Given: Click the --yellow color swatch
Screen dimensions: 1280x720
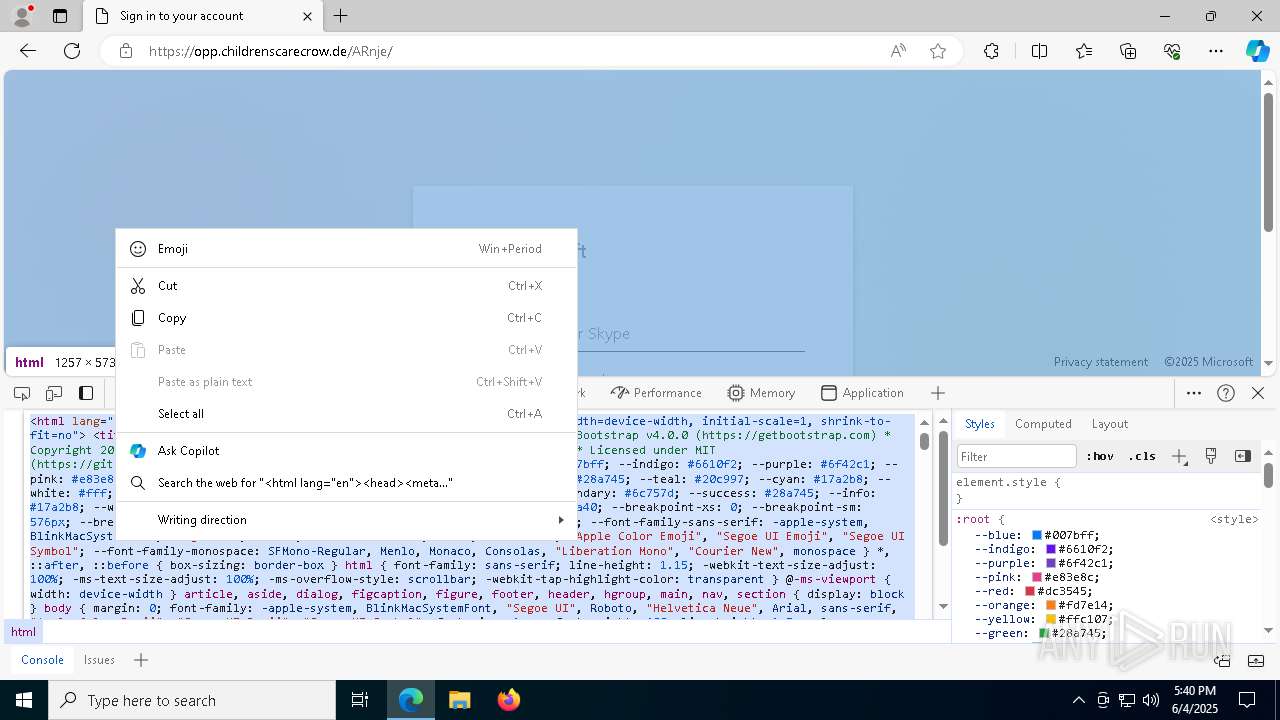Looking at the screenshot, I should (x=1051, y=619).
